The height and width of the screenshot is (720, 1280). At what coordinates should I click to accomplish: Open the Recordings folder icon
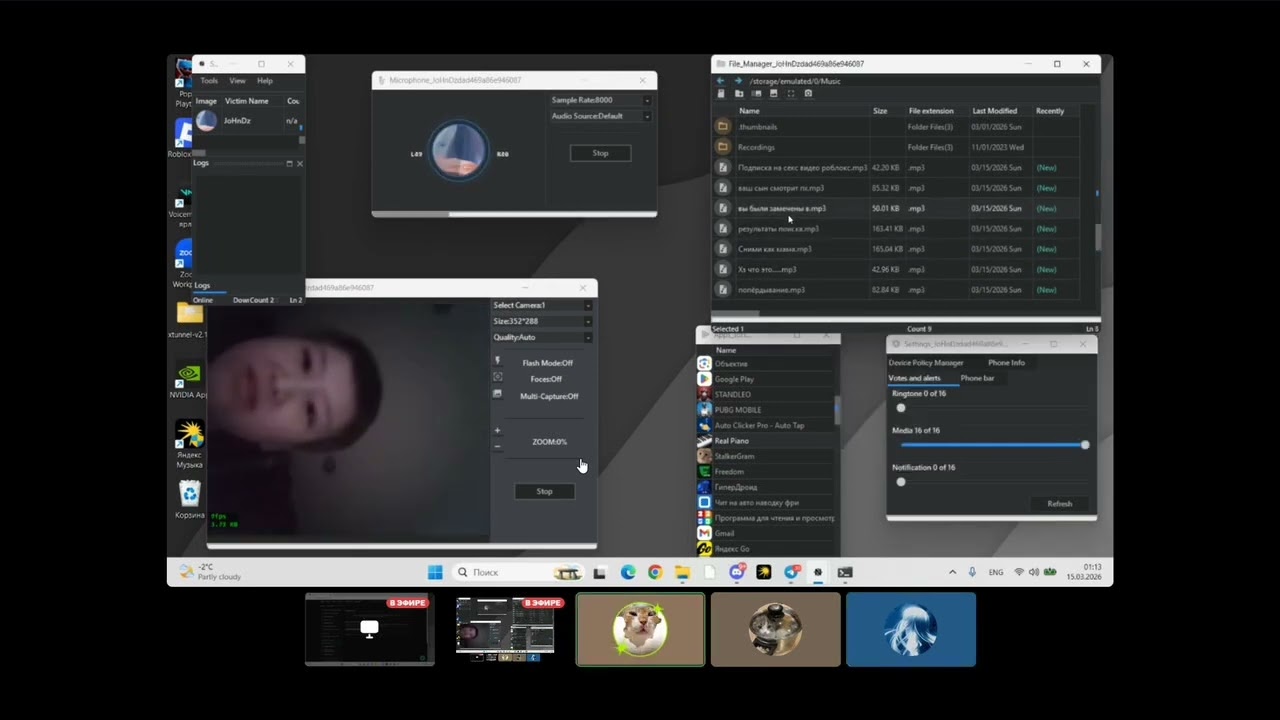[x=722, y=147]
